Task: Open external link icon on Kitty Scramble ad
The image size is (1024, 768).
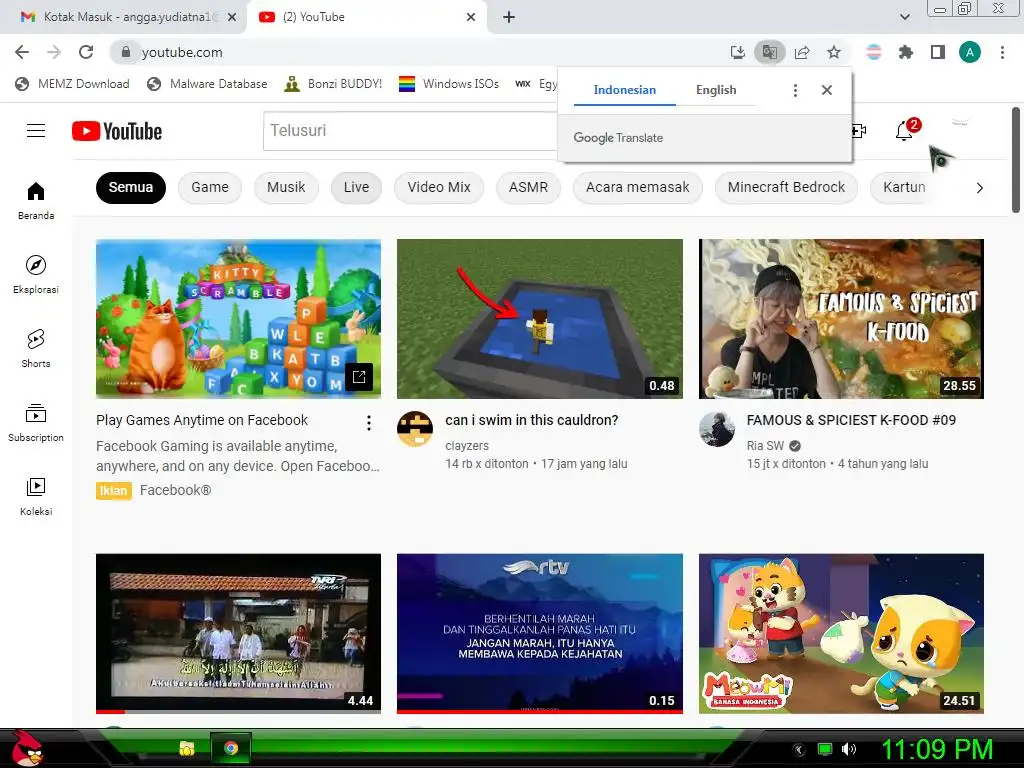Action: click(x=359, y=377)
